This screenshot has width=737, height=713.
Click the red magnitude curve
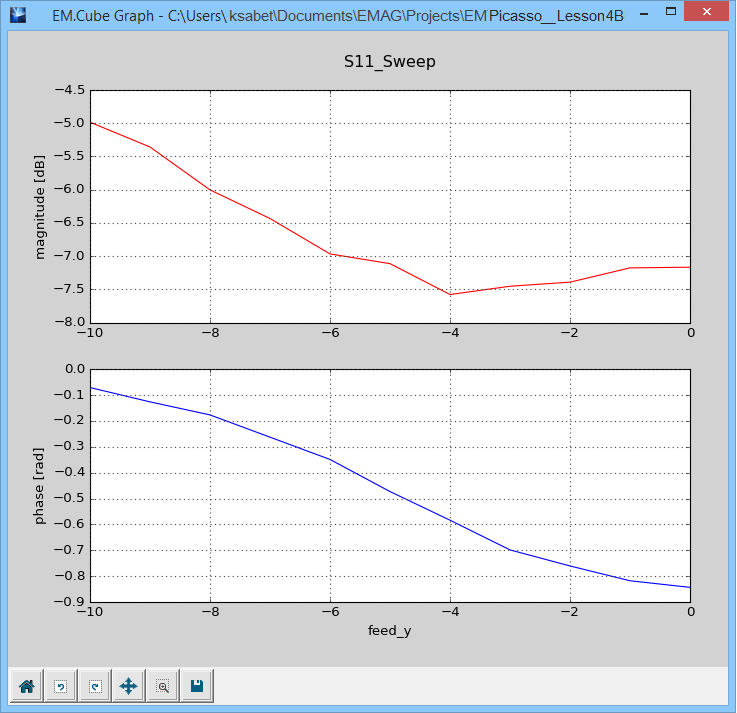[x=270, y=218]
